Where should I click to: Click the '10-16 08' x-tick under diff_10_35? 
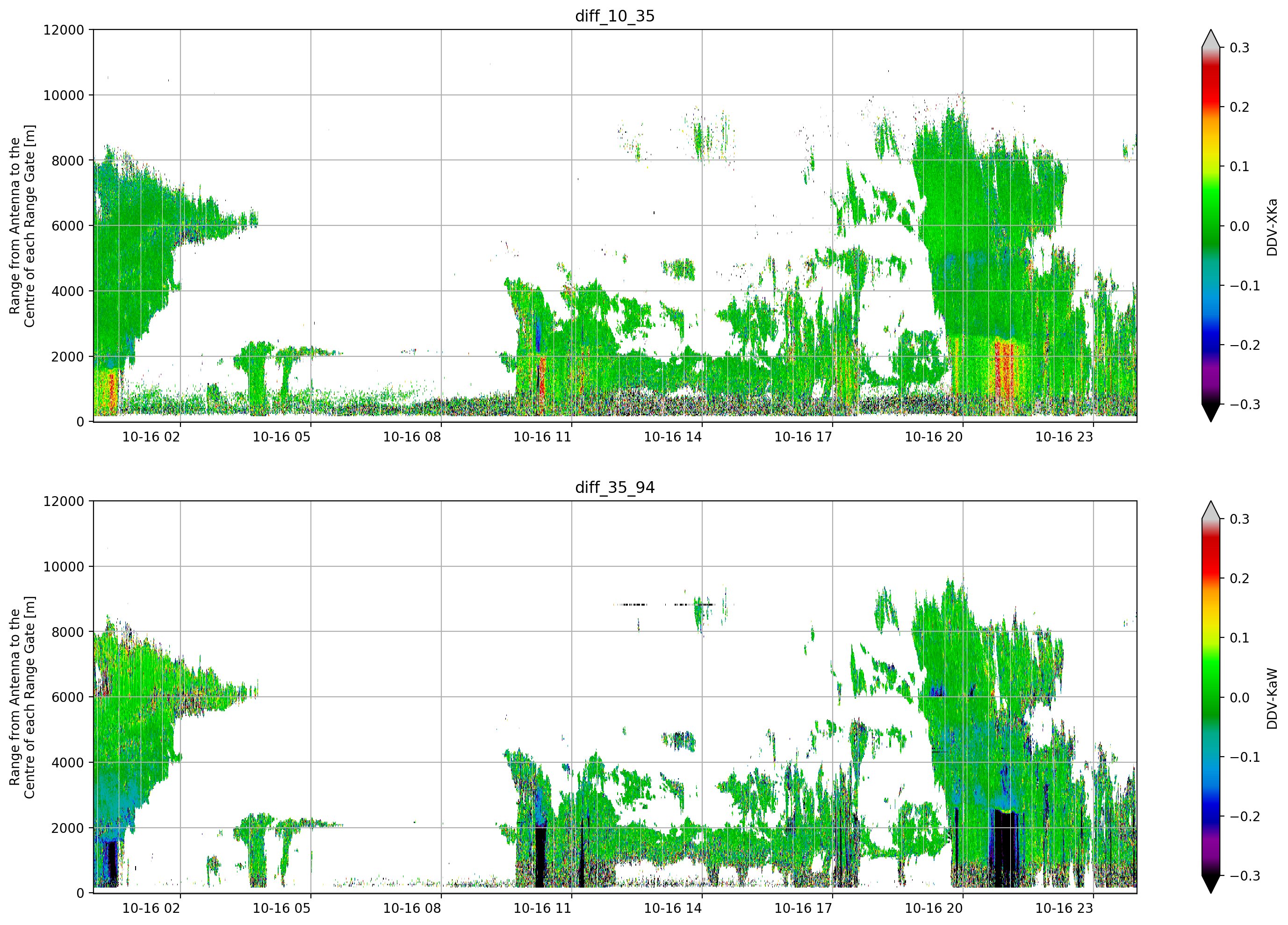click(x=412, y=437)
